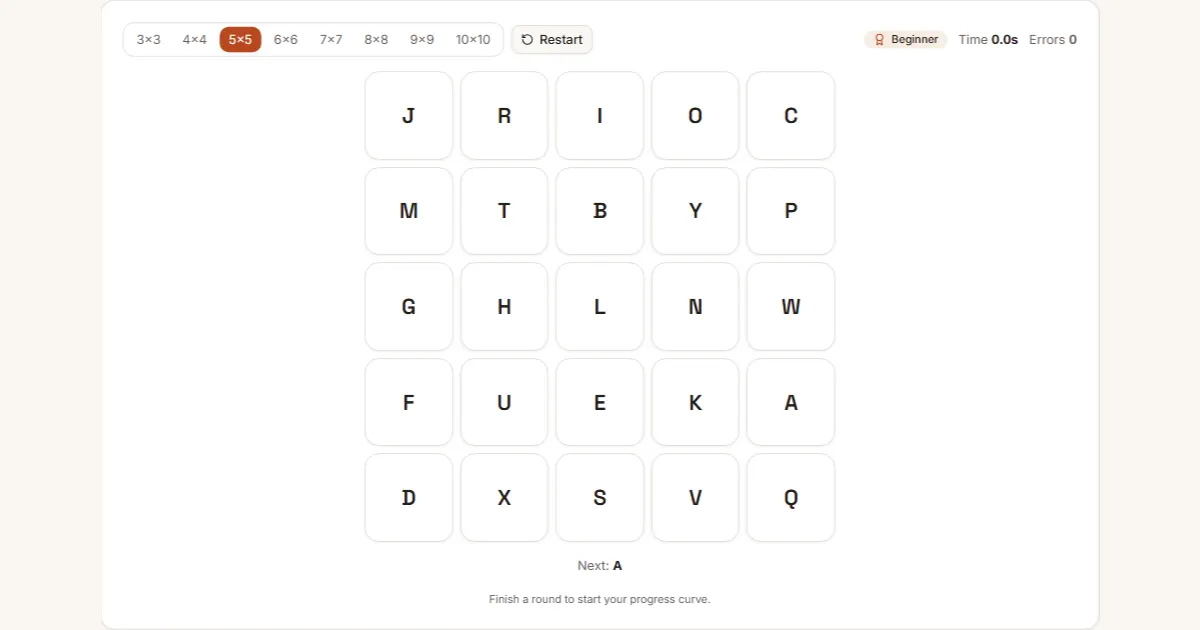Image resolution: width=1200 pixels, height=630 pixels.
Task: Click the Beginner rank badge
Action: pyautogui.click(x=905, y=40)
